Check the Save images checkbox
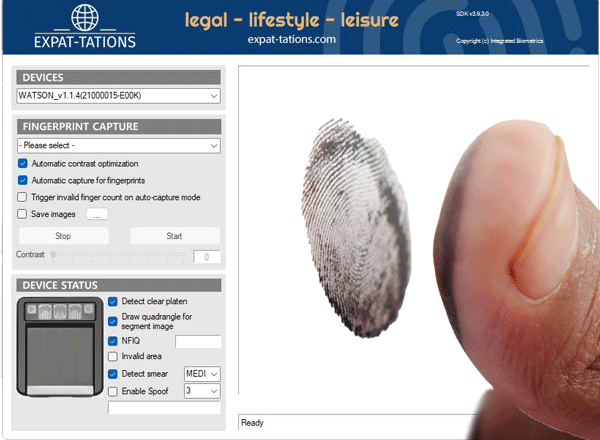Image resolution: width=600 pixels, height=440 pixels. pos(23,214)
